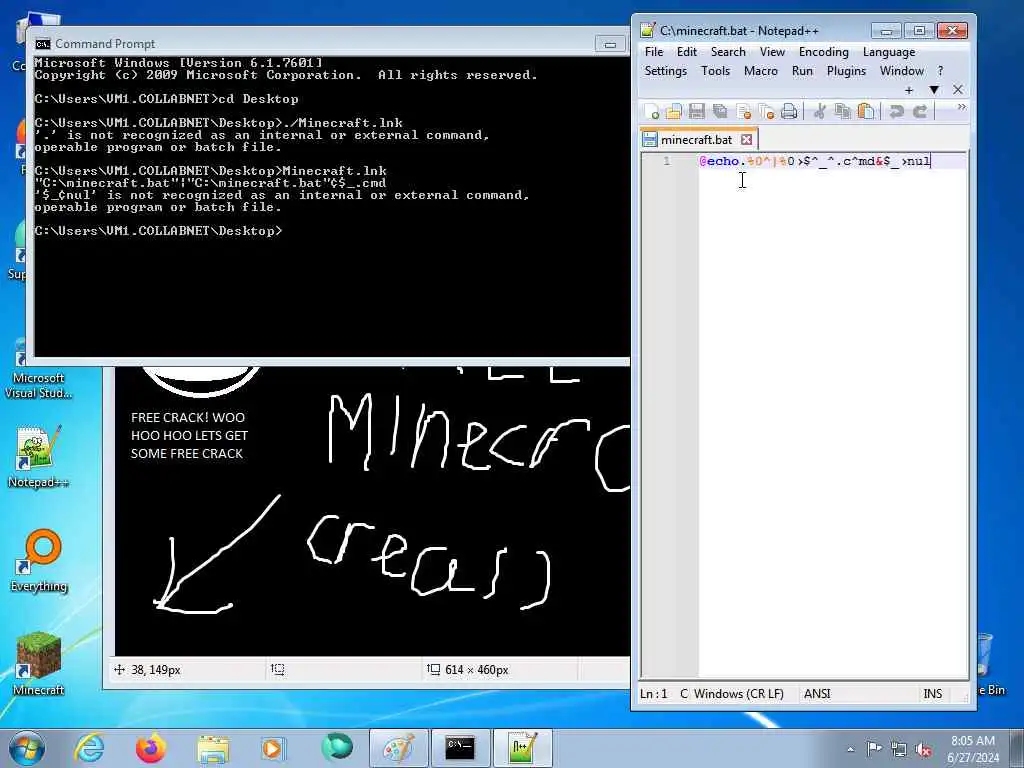Click the Save icon in Notepad++ toolbar

click(696, 112)
